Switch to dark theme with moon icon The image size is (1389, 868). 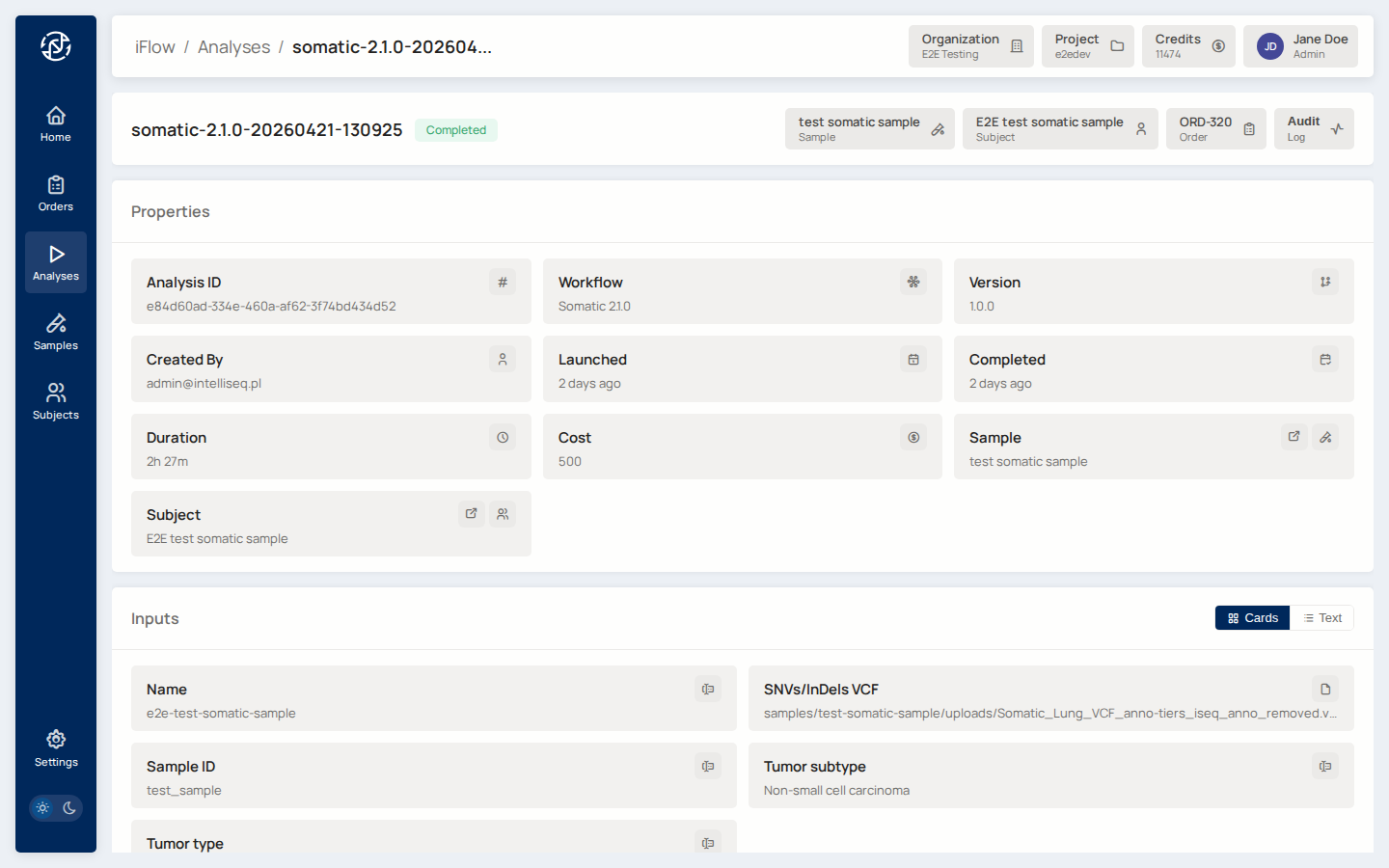pos(69,808)
